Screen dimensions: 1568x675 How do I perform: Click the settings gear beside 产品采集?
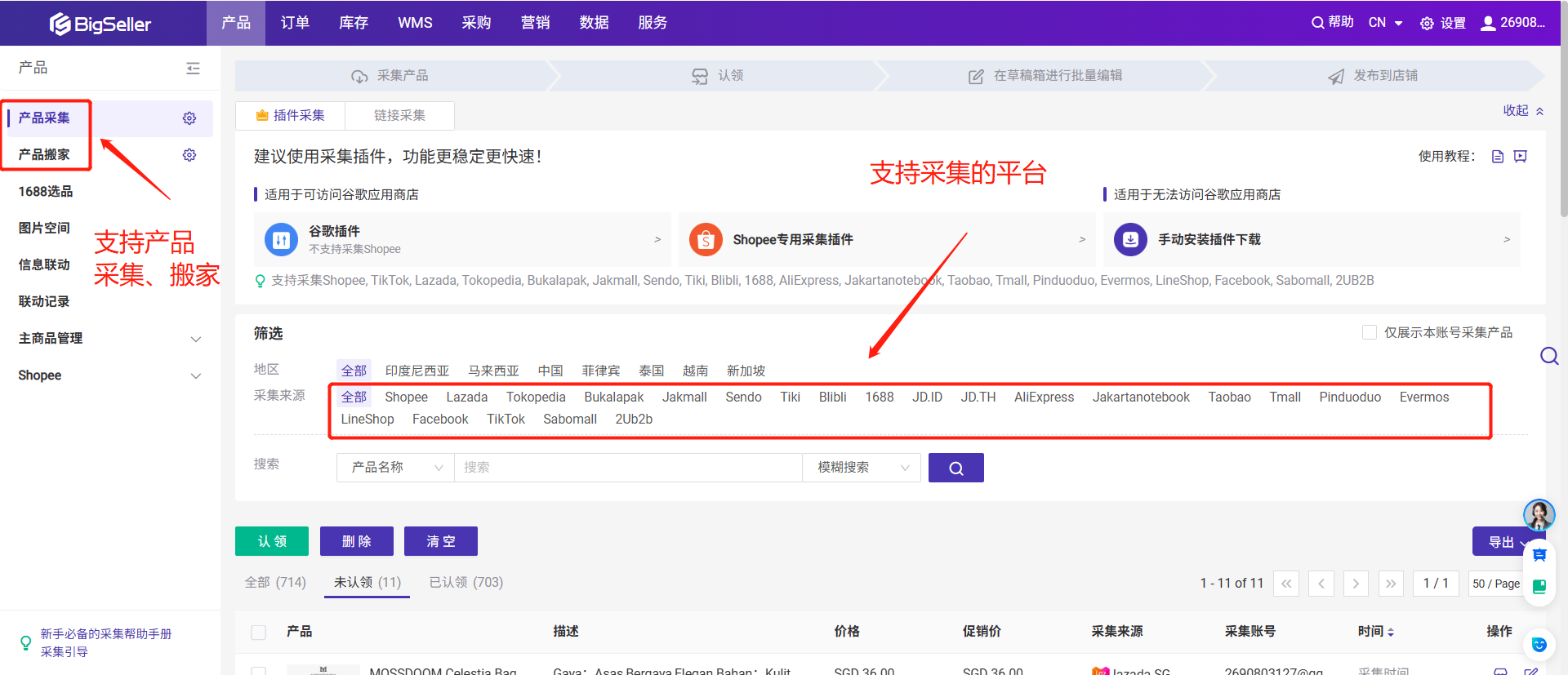189,118
